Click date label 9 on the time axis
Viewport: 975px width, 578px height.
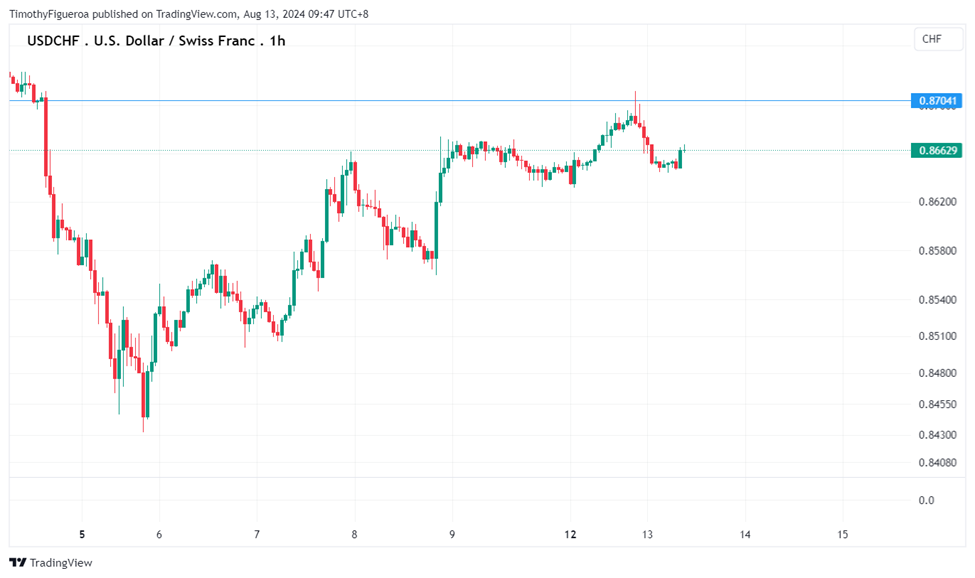click(452, 535)
